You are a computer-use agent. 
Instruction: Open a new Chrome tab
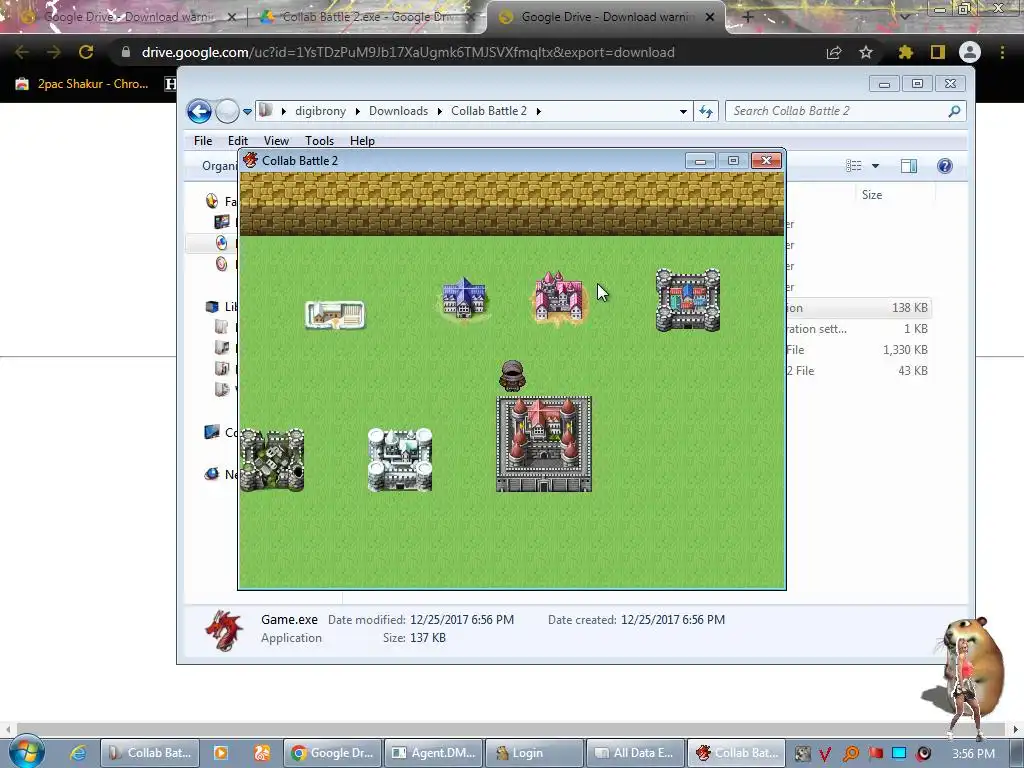tap(748, 17)
